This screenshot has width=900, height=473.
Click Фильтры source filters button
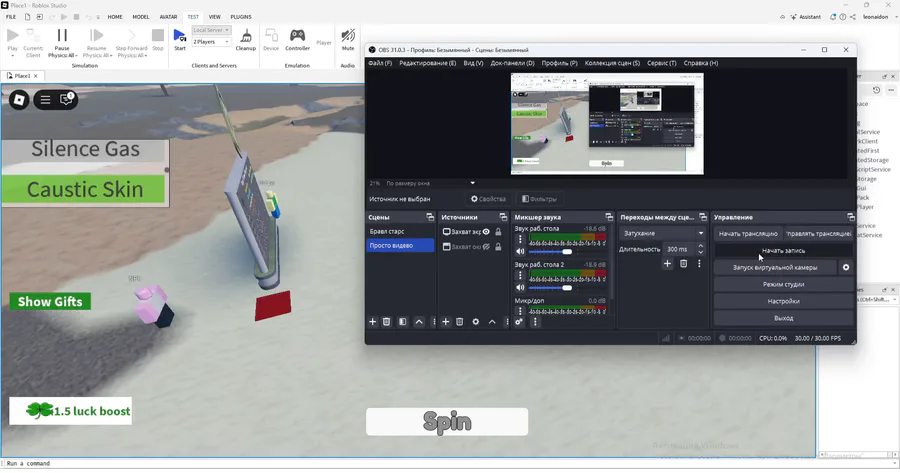tap(539, 199)
